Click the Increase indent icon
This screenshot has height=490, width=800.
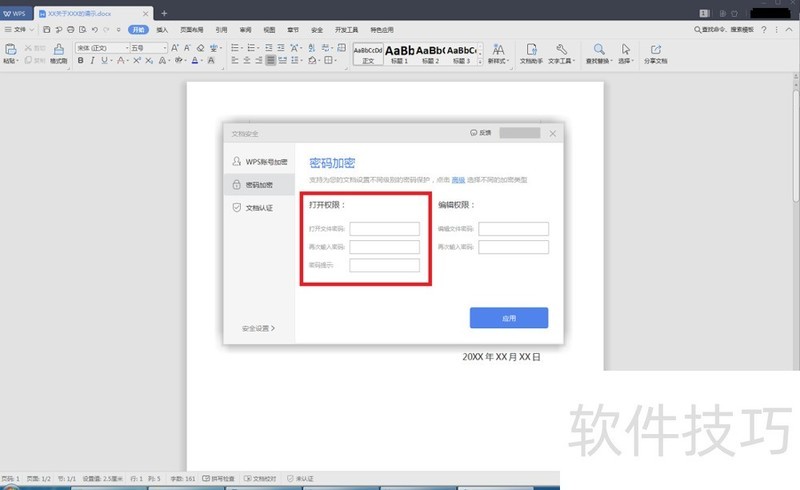[x=281, y=48]
